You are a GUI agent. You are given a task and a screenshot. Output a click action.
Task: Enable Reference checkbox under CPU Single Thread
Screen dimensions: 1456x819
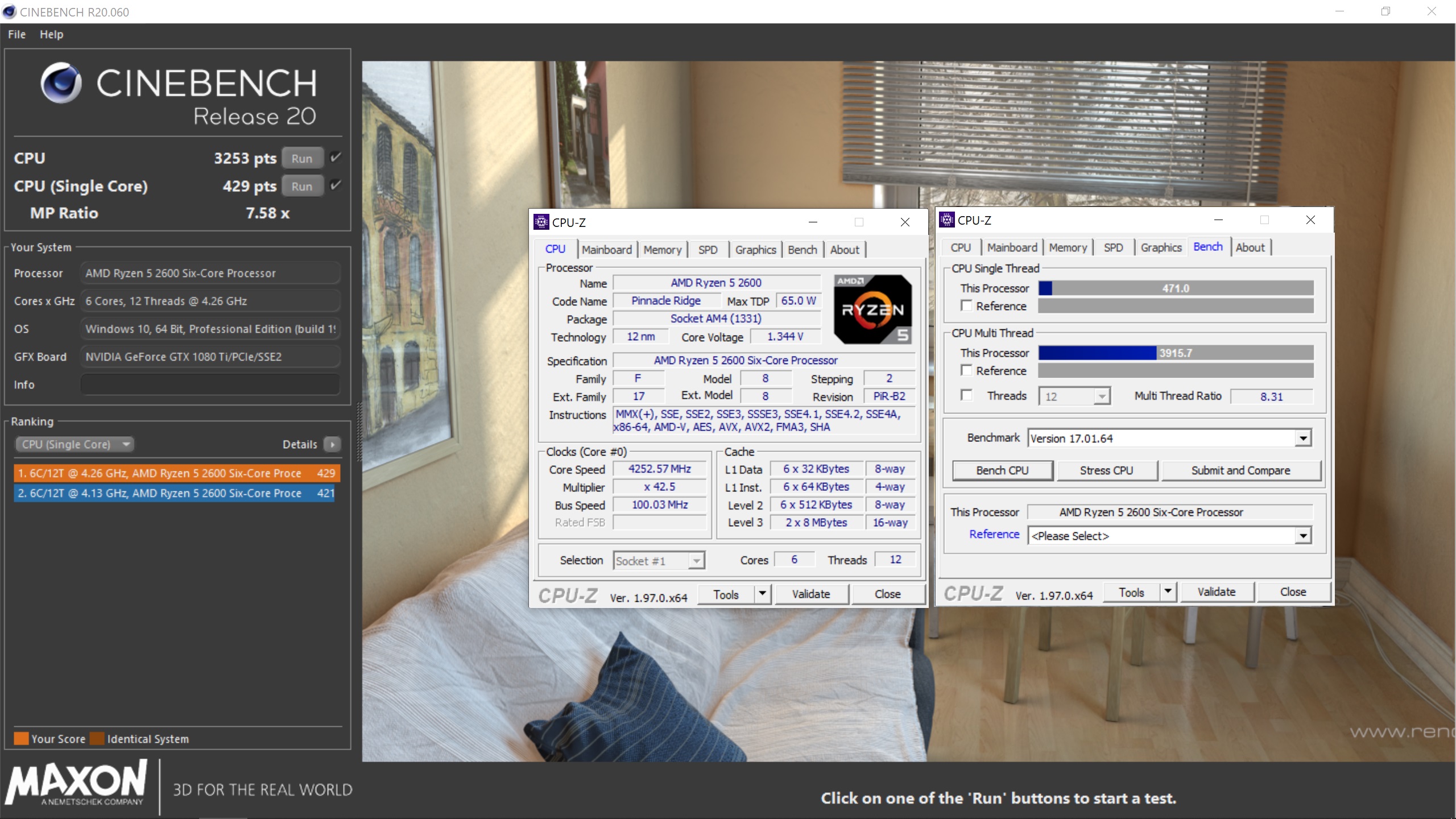point(966,305)
